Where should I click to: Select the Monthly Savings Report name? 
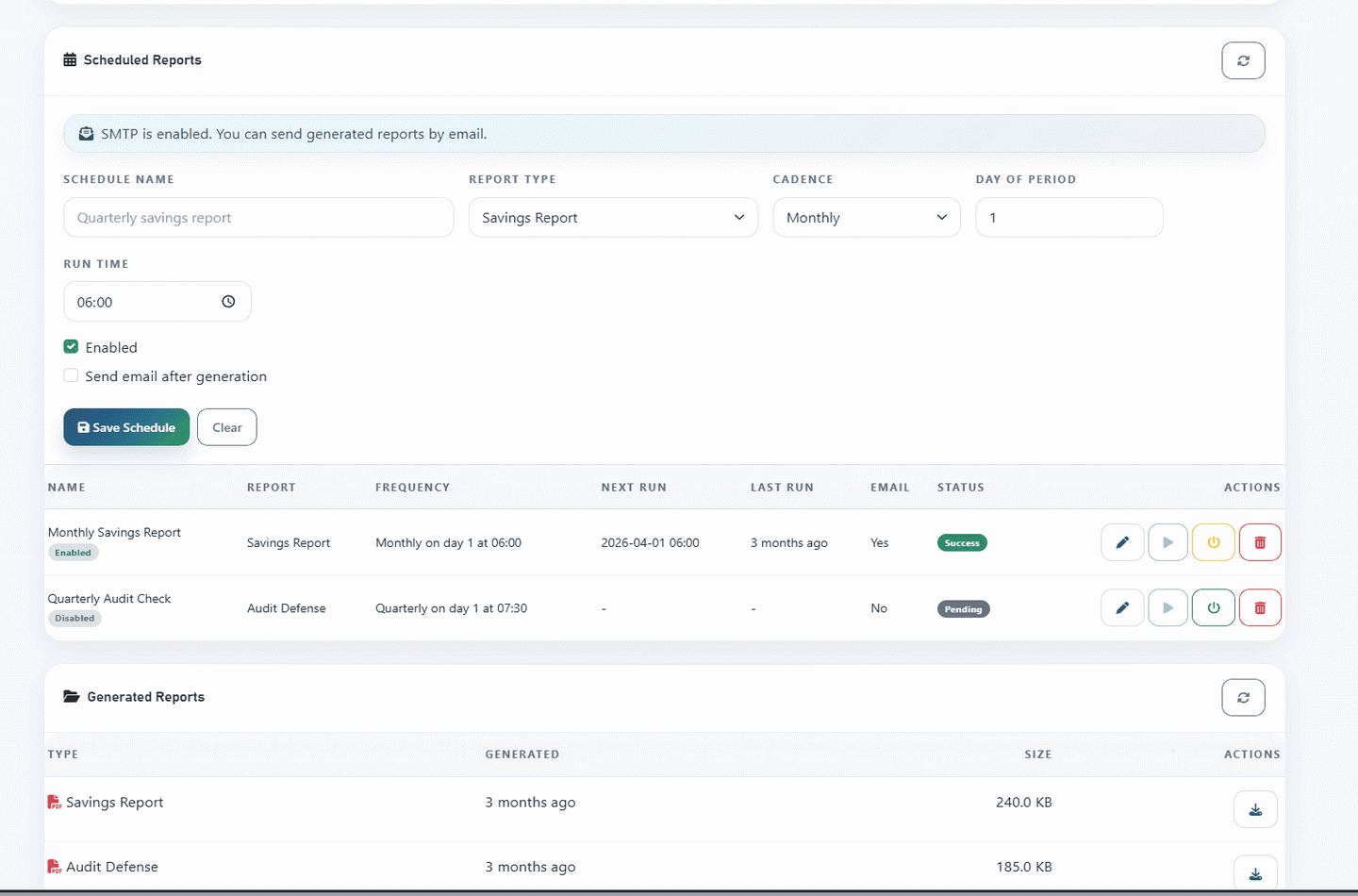coord(114,533)
